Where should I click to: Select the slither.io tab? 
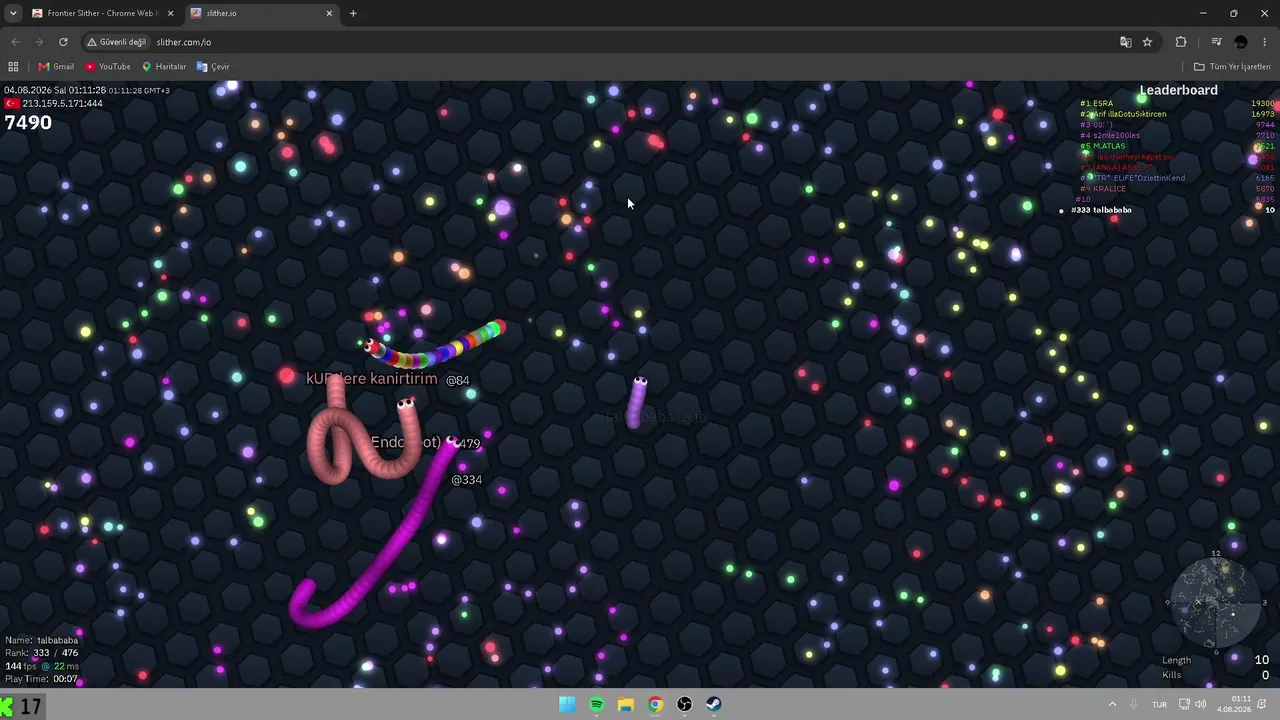(x=260, y=13)
